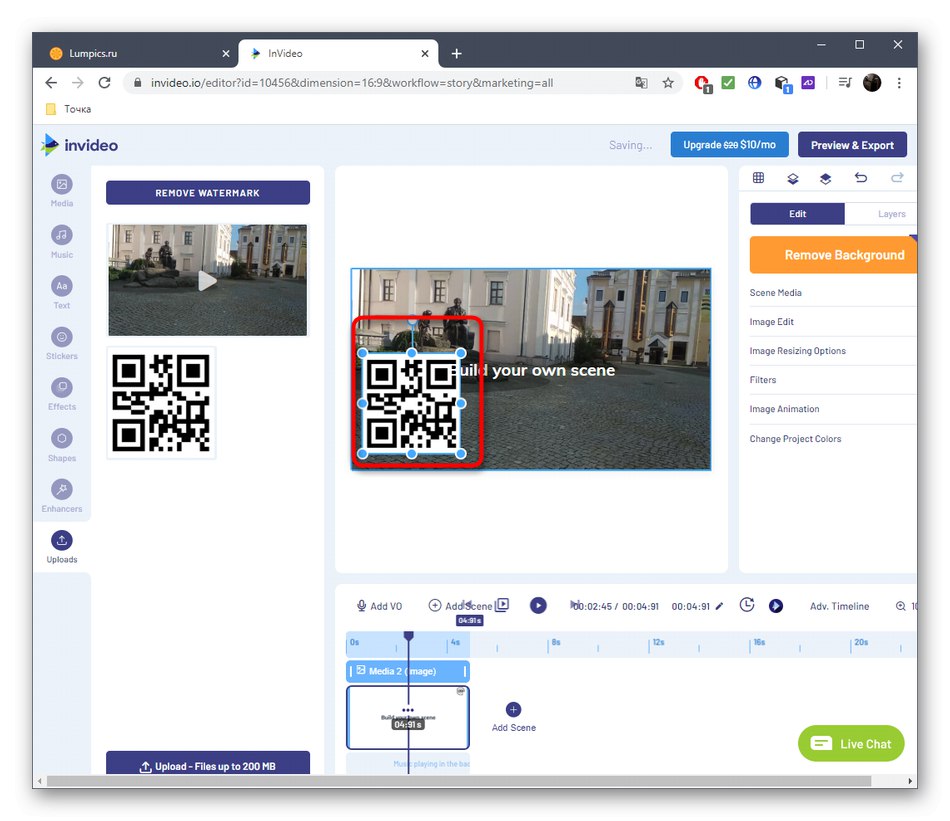Image resolution: width=950 pixels, height=821 pixels.
Task: Click the undo arrow icon
Action: 861,178
